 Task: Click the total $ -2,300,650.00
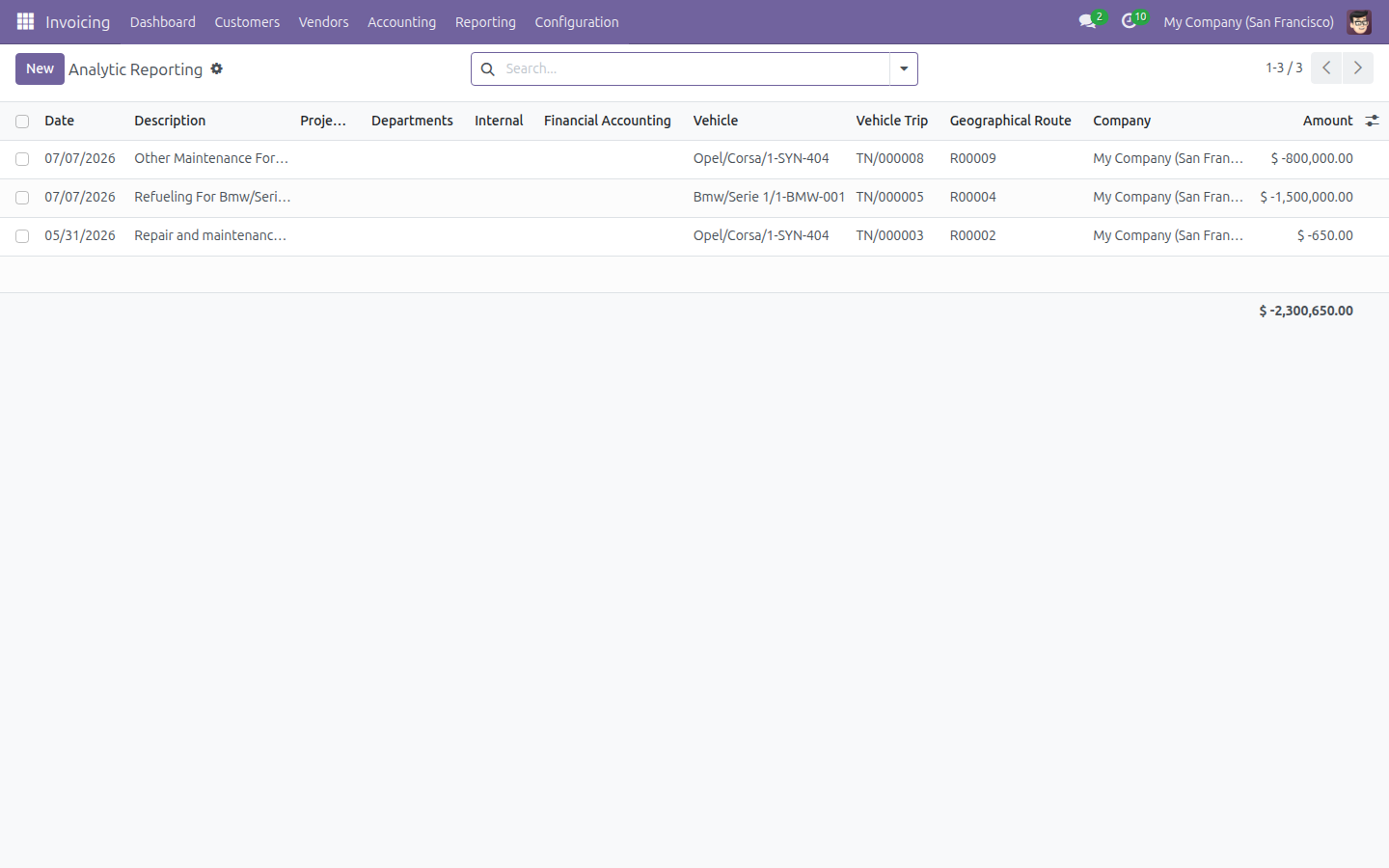tap(1306, 311)
